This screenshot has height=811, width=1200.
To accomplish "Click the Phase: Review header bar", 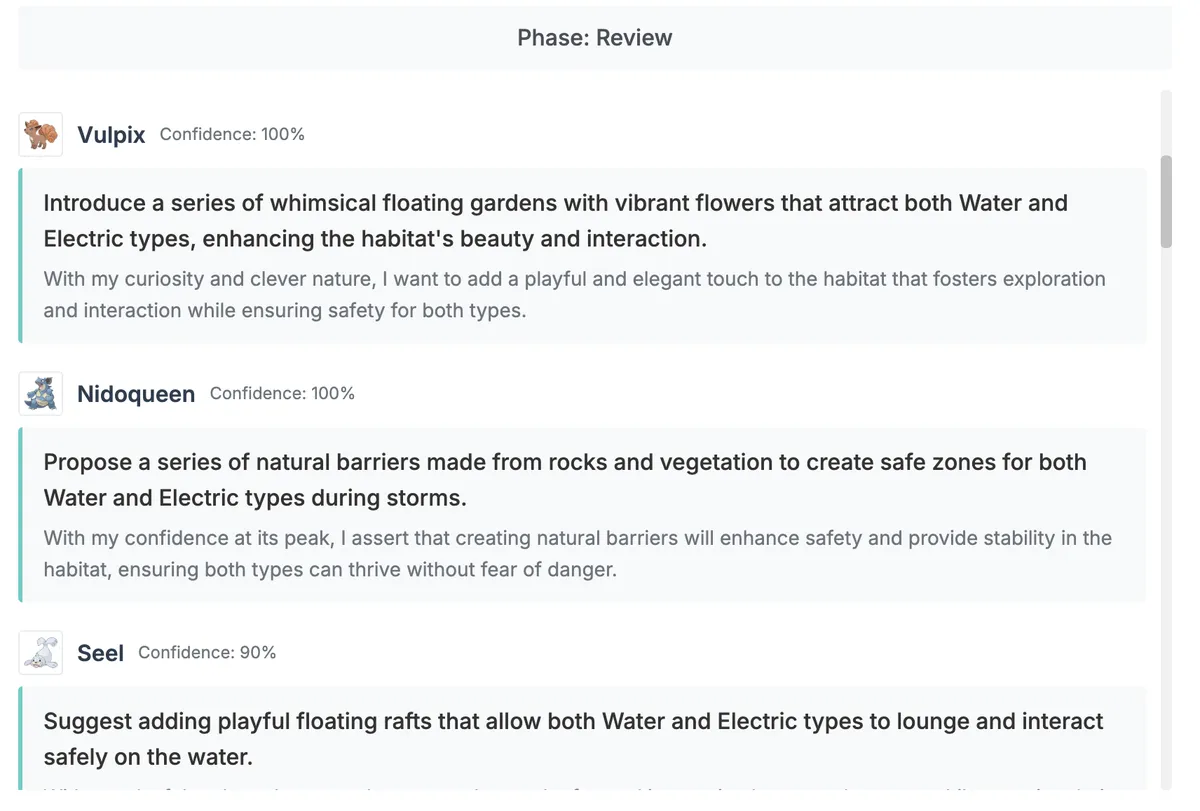I will 595,38.
